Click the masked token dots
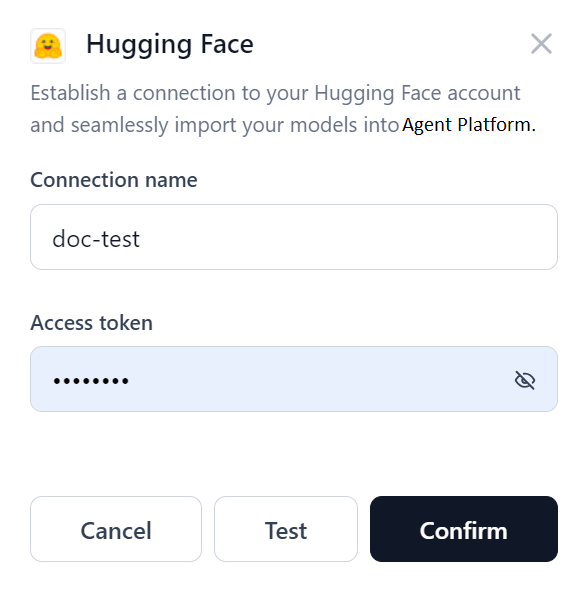This screenshot has width=582, height=596. [x=91, y=381]
